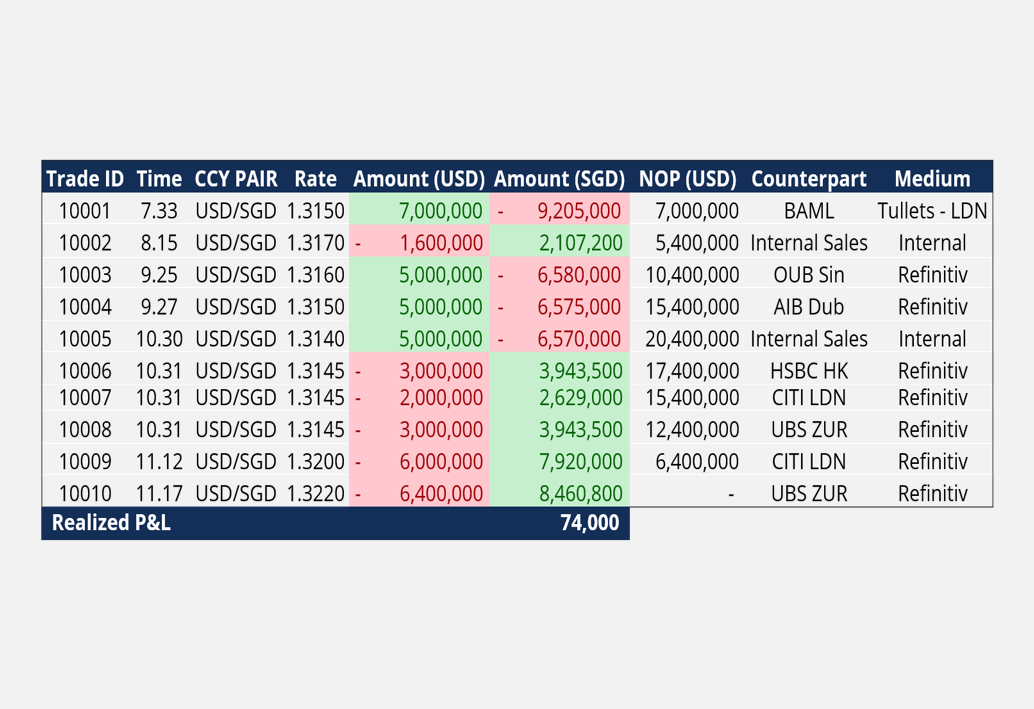The width and height of the screenshot is (1034, 709).
Task: Click the 20,400,000 NOP value
Action: click(692, 339)
